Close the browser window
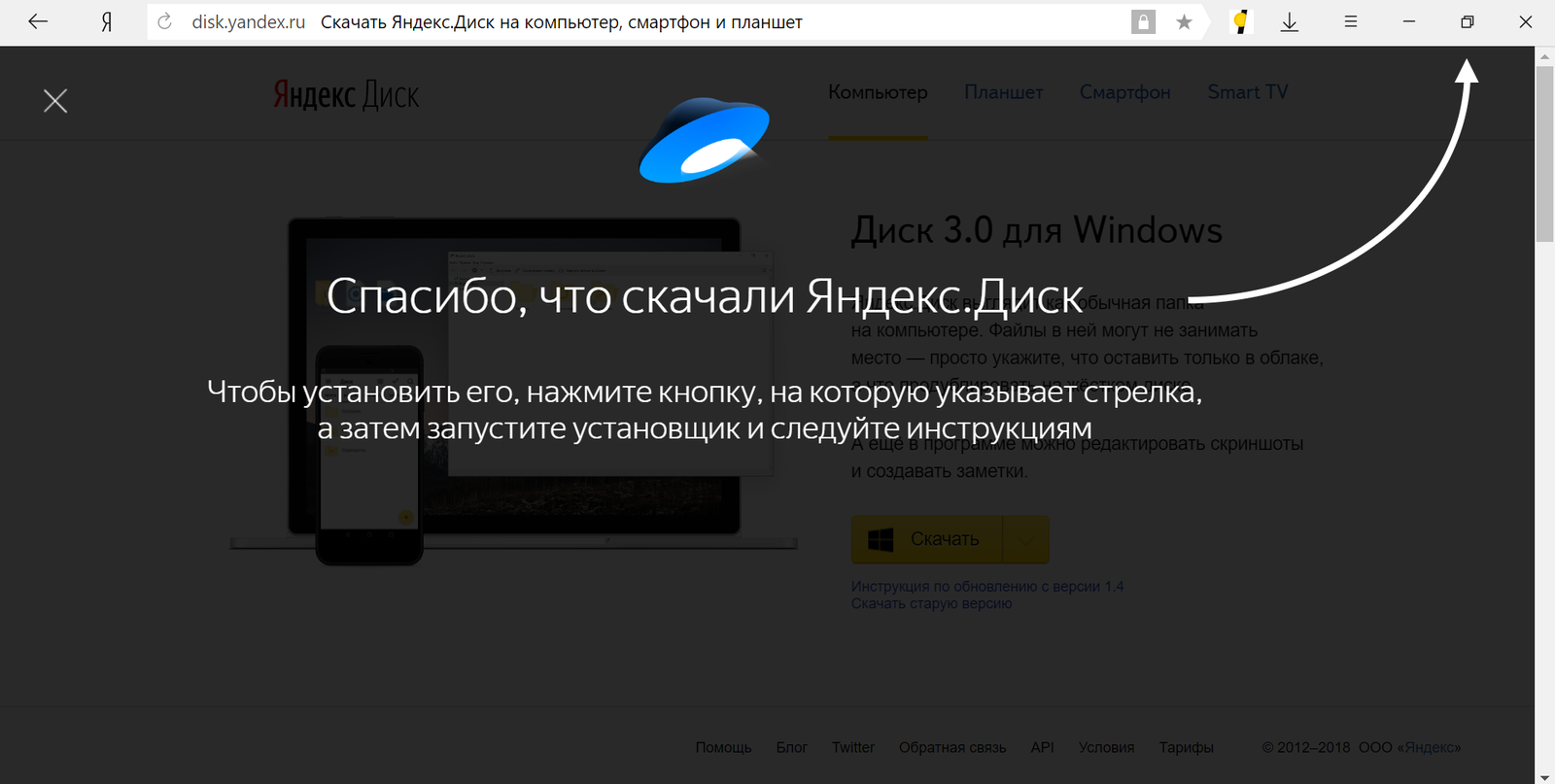 (x=1526, y=21)
